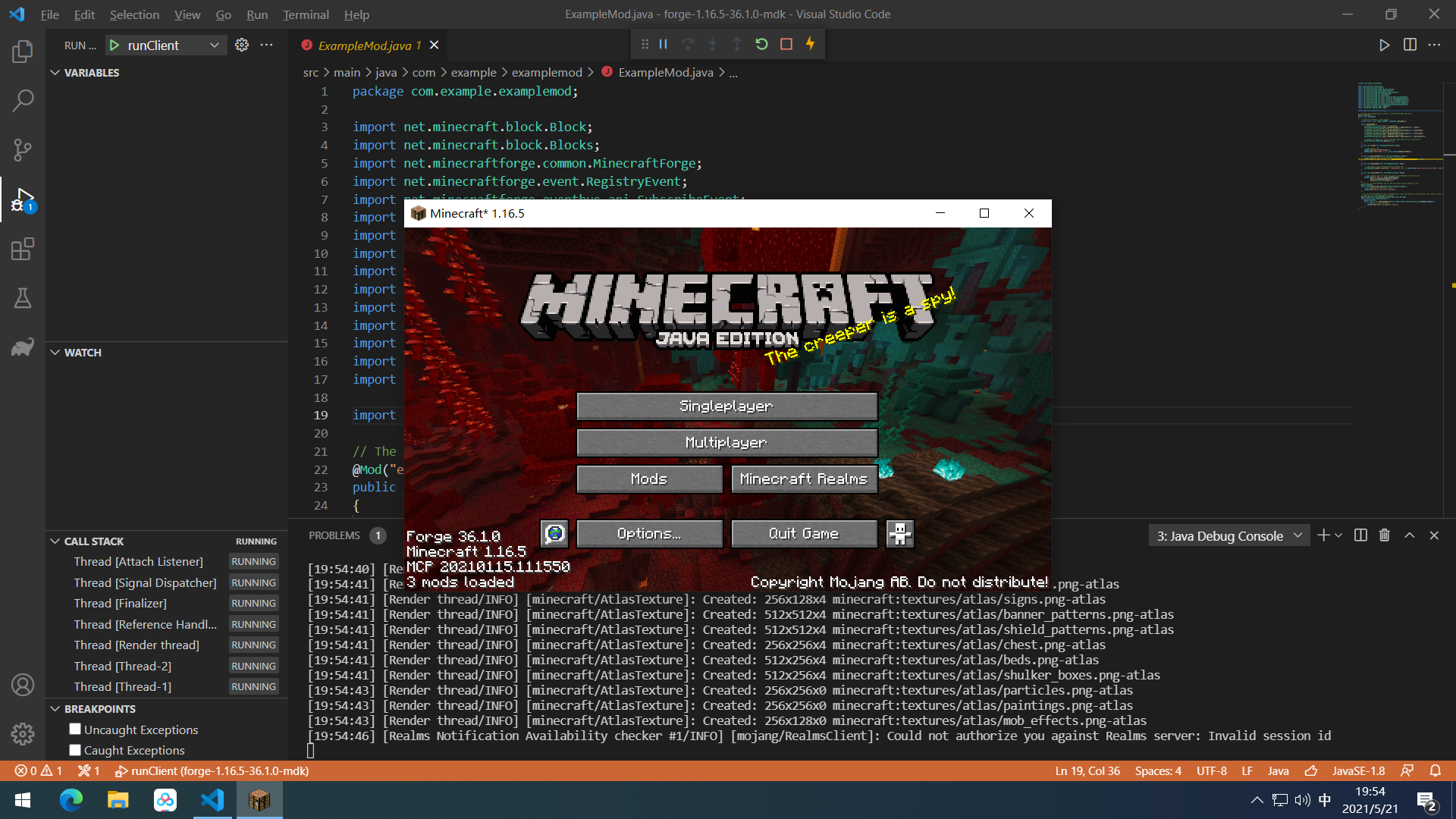This screenshot has width=1456, height=819.
Task: Open the runClient launch configuration dropdown
Action: (x=215, y=45)
